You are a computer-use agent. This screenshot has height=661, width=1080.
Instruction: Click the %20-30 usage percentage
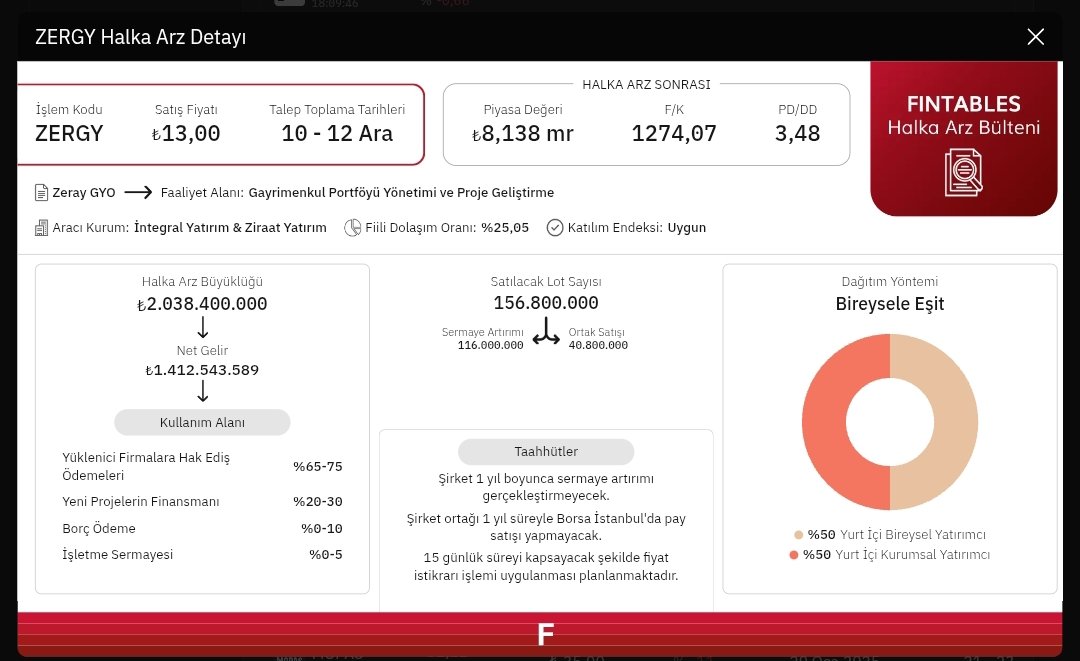click(318, 502)
